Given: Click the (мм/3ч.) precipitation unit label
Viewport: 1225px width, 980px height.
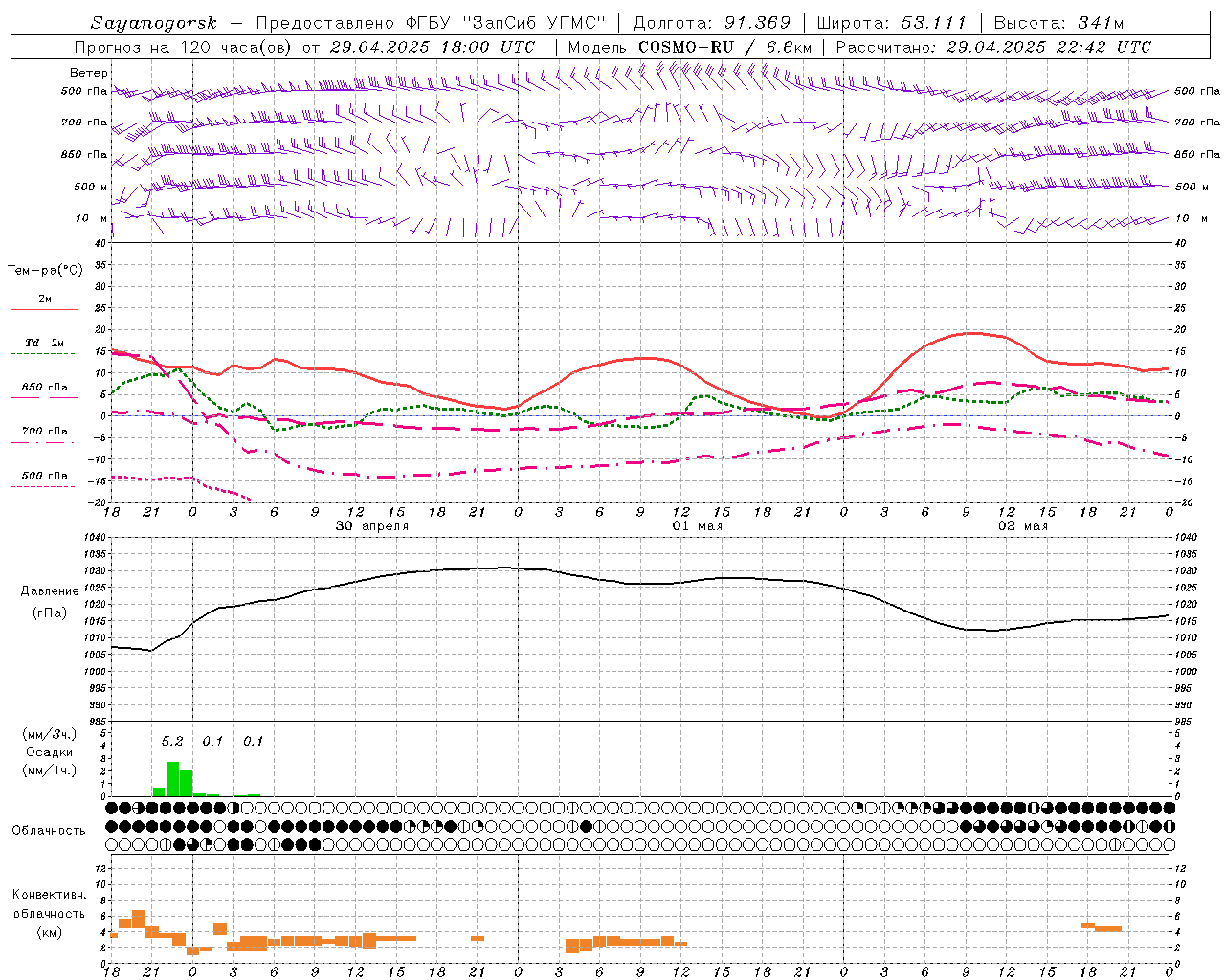Looking at the screenshot, I should [50, 734].
